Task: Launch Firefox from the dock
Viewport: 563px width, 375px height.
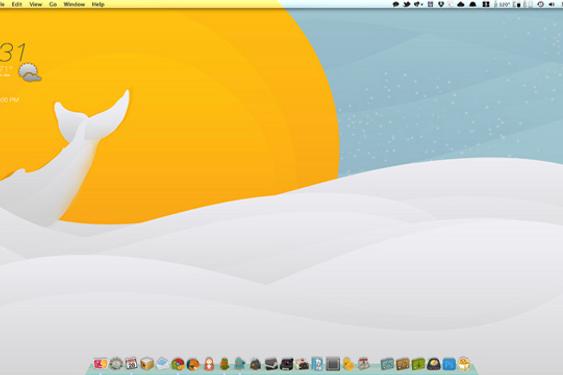Action: point(193,364)
